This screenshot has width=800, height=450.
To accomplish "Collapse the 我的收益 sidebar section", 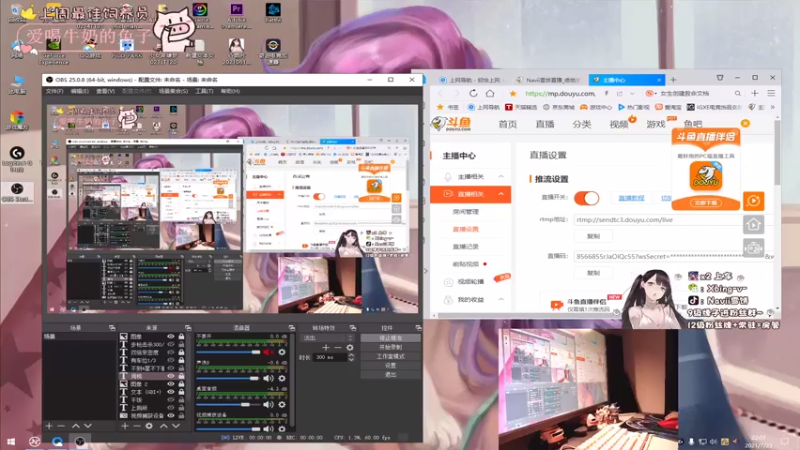I will click(501, 299).
